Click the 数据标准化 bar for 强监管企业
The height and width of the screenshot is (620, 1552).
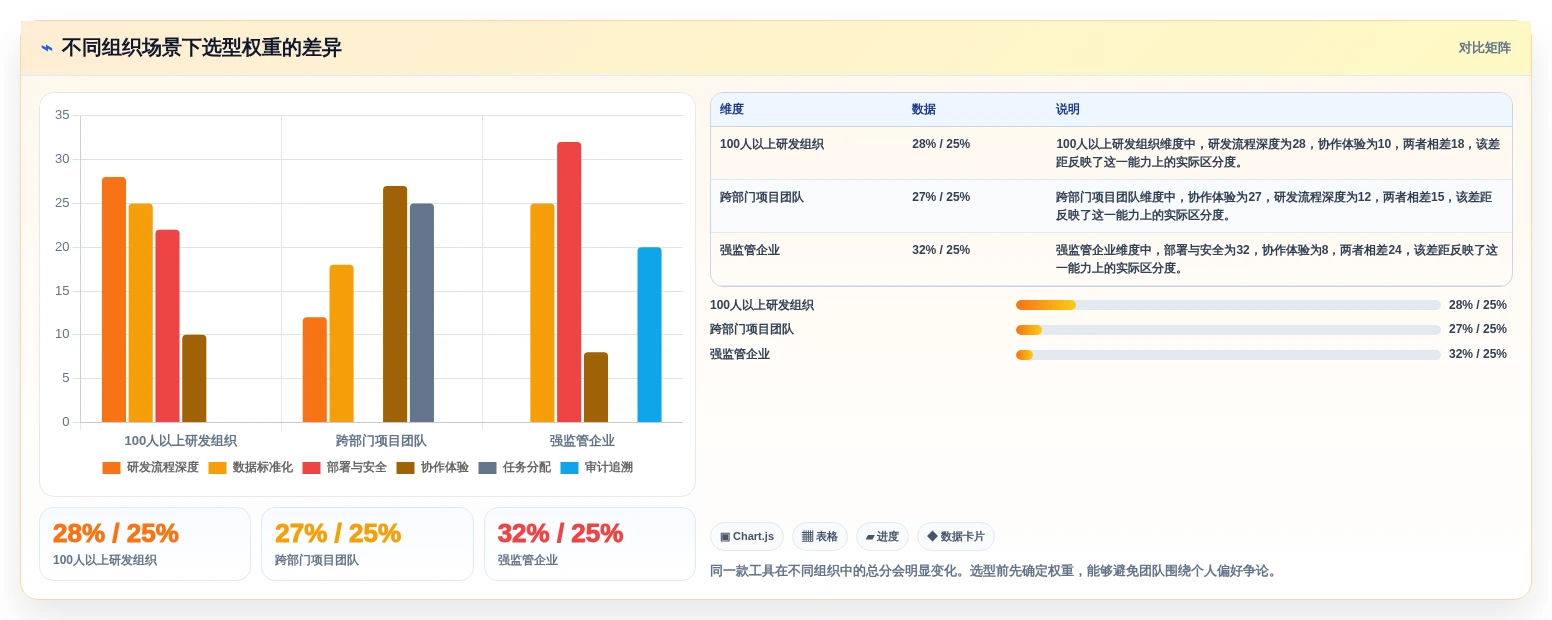(x=542, y=313)
